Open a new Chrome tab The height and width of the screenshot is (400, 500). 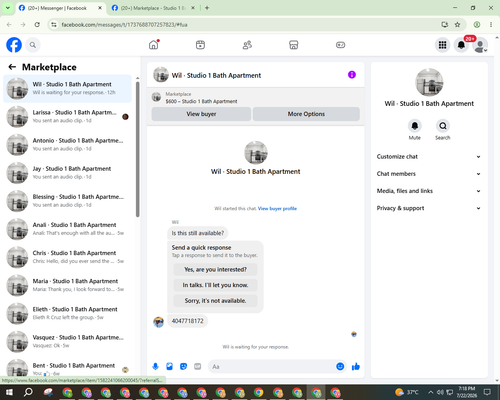click(207, 8)
